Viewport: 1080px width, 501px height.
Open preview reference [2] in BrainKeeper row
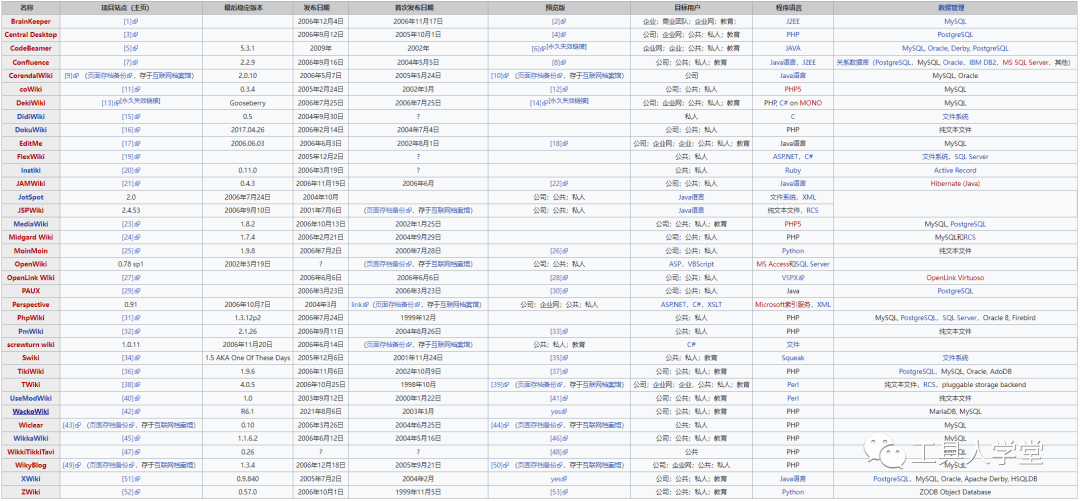coord(559,21)
